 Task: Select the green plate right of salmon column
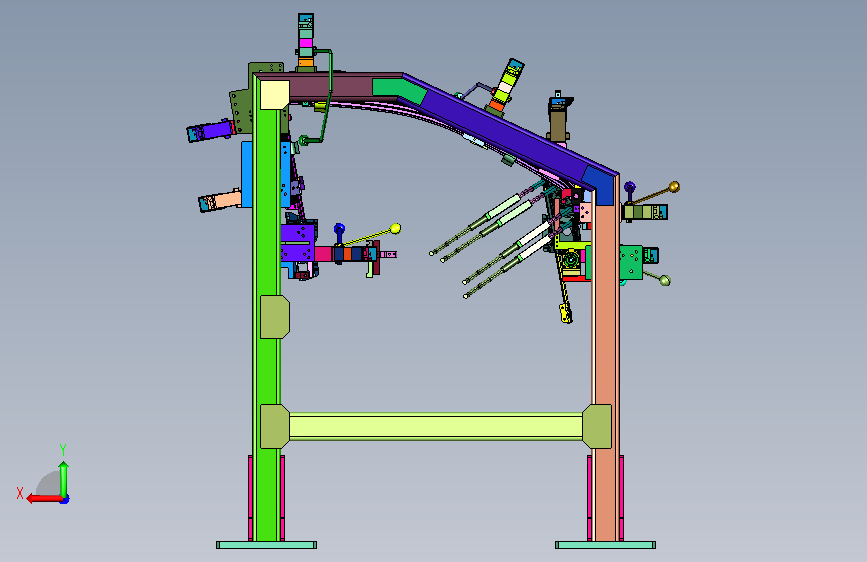click(630, 262)
